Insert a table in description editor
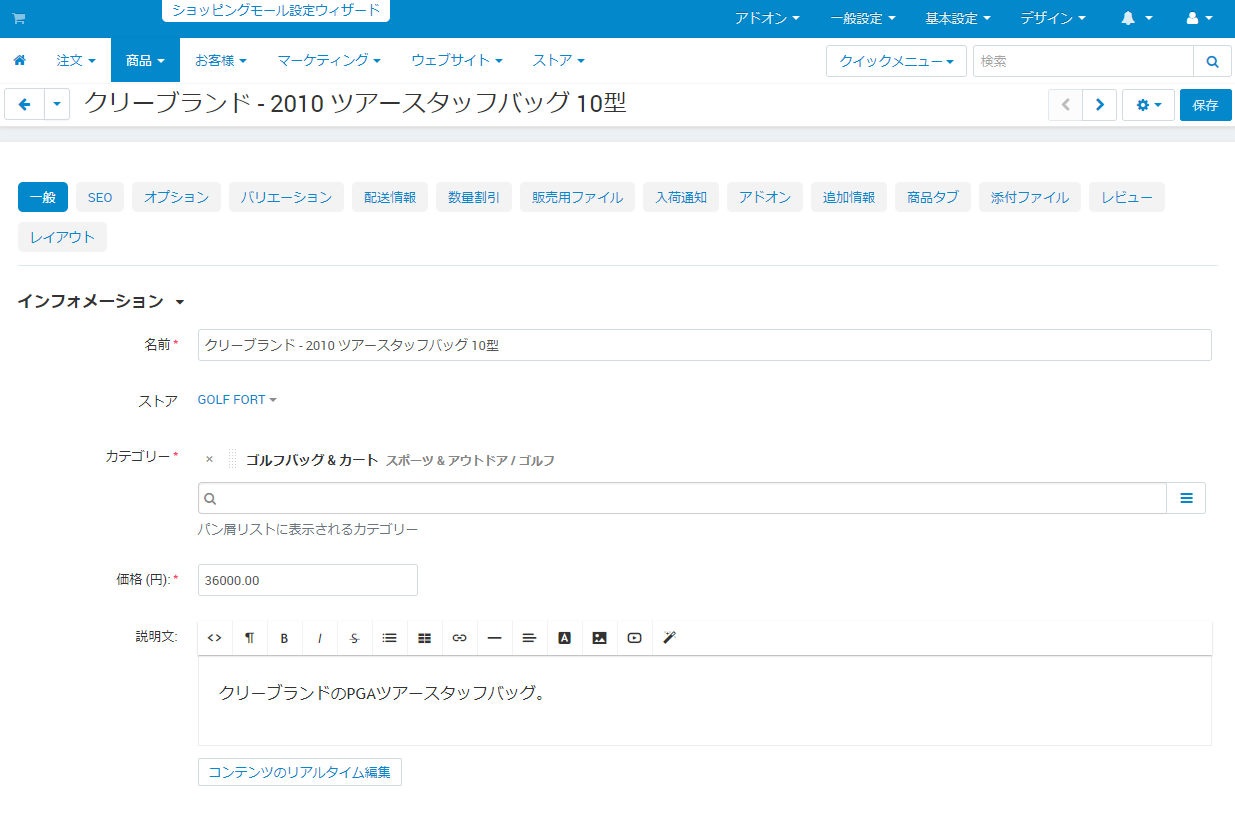This screenshot has width=1235, height=817. [424, 638]
